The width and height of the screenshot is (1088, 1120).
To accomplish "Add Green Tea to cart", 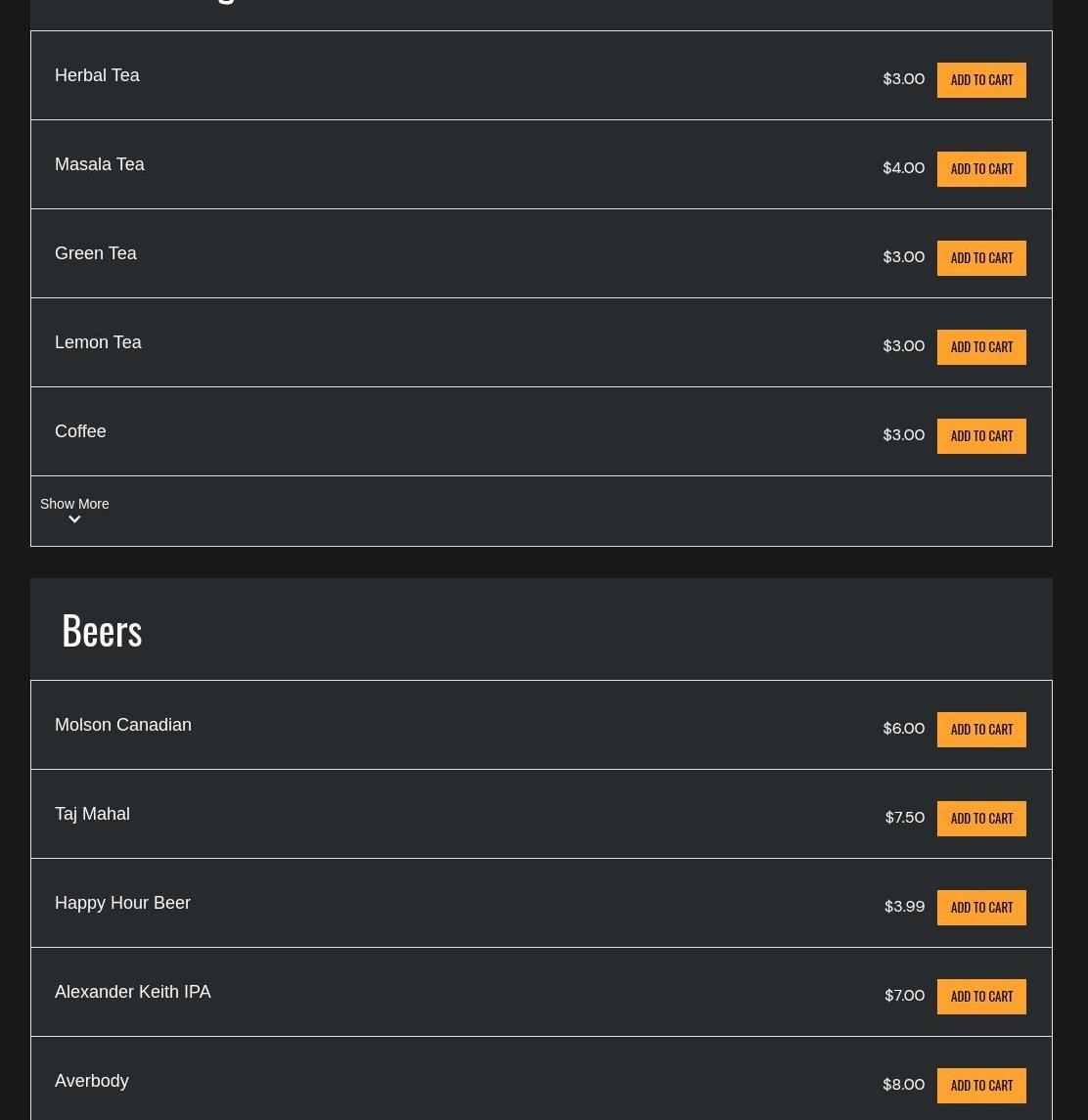I will [x=981, y=258].
